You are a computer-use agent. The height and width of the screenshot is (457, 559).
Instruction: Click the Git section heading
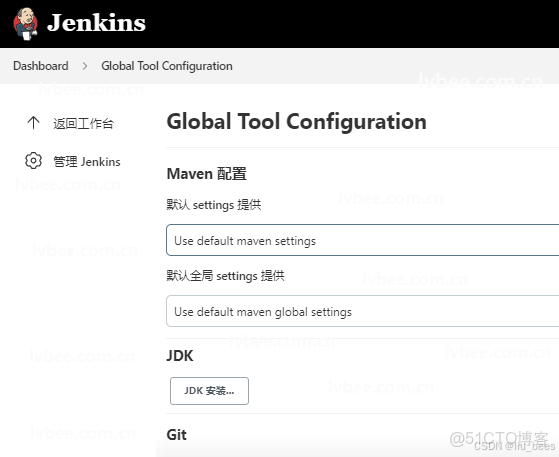(176, 435)
